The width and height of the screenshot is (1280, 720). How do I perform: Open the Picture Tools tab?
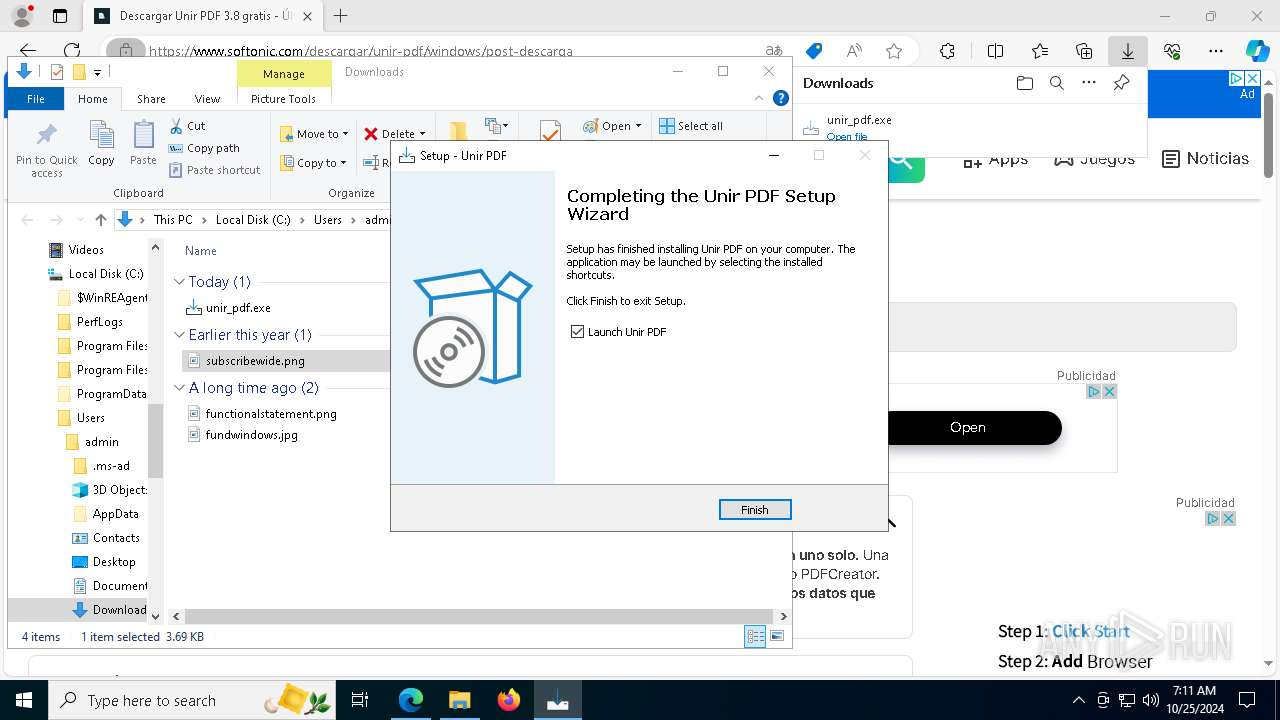click(283, 99)
